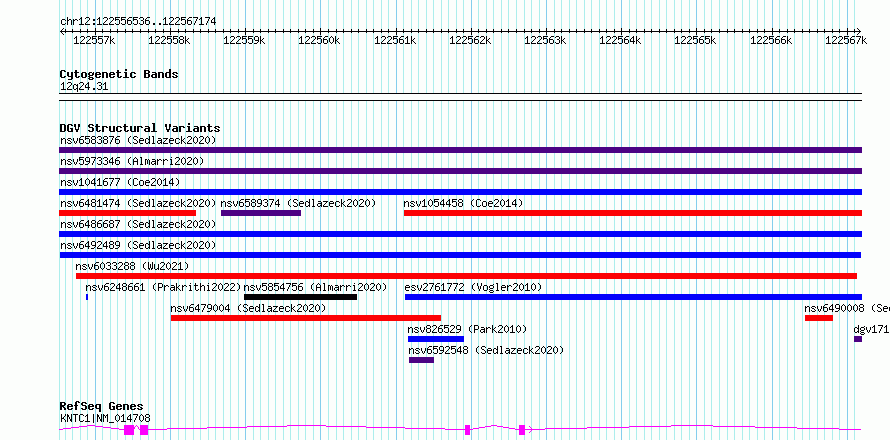Click the tiny blue marker under nsv6248661
The width and height of the screenshot is (890, 440).
click(x=87, y=297)
